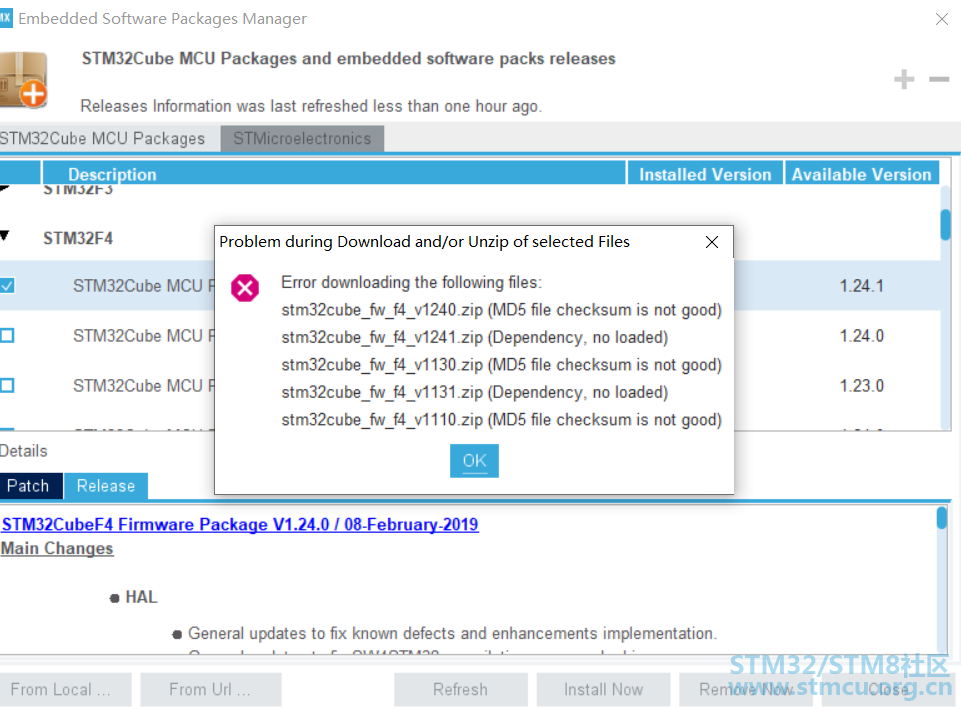Image resolution: width=961 pixels, height=710 pixels.
Task: Click the Remove Now button
Action: [746, 690]
